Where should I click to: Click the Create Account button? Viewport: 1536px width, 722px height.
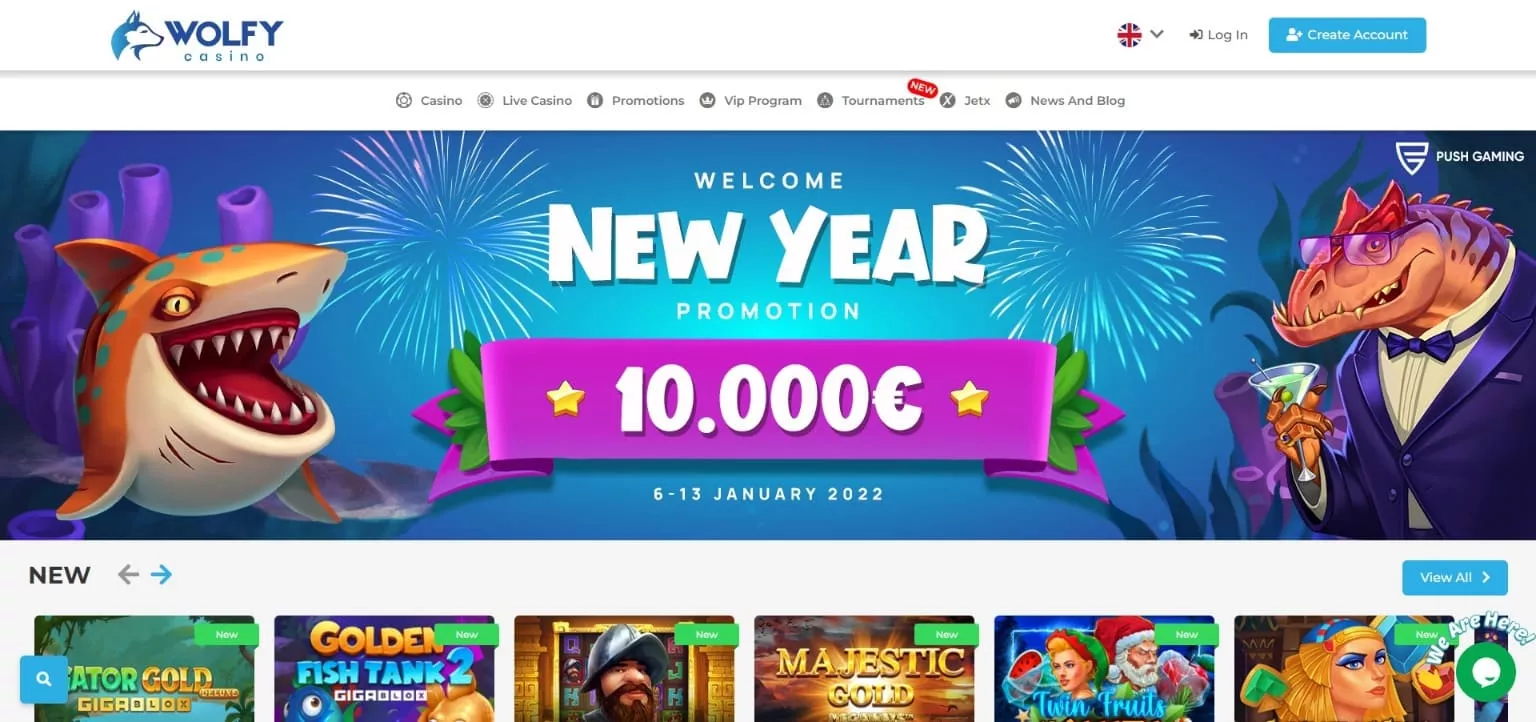1347,35
